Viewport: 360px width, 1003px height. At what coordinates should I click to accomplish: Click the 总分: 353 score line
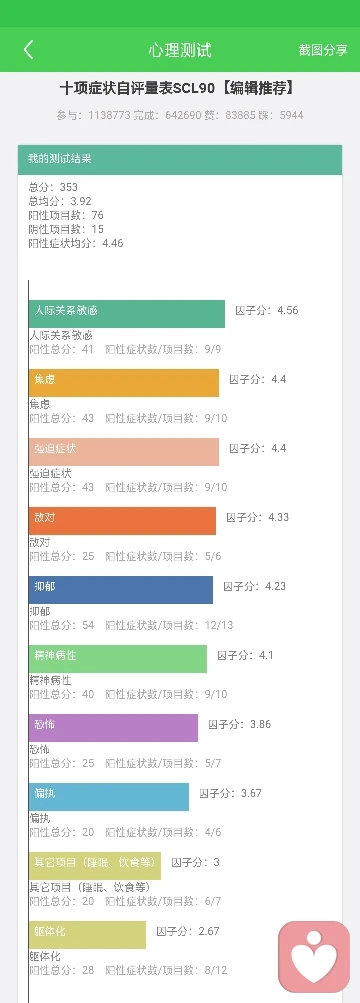53,187
